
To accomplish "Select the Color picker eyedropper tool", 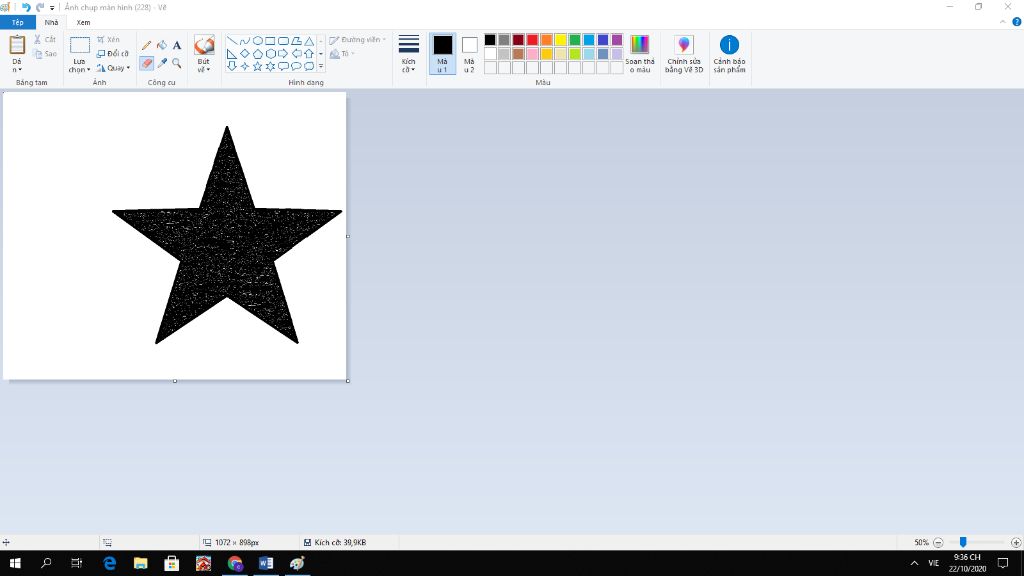I will point(161,63).
